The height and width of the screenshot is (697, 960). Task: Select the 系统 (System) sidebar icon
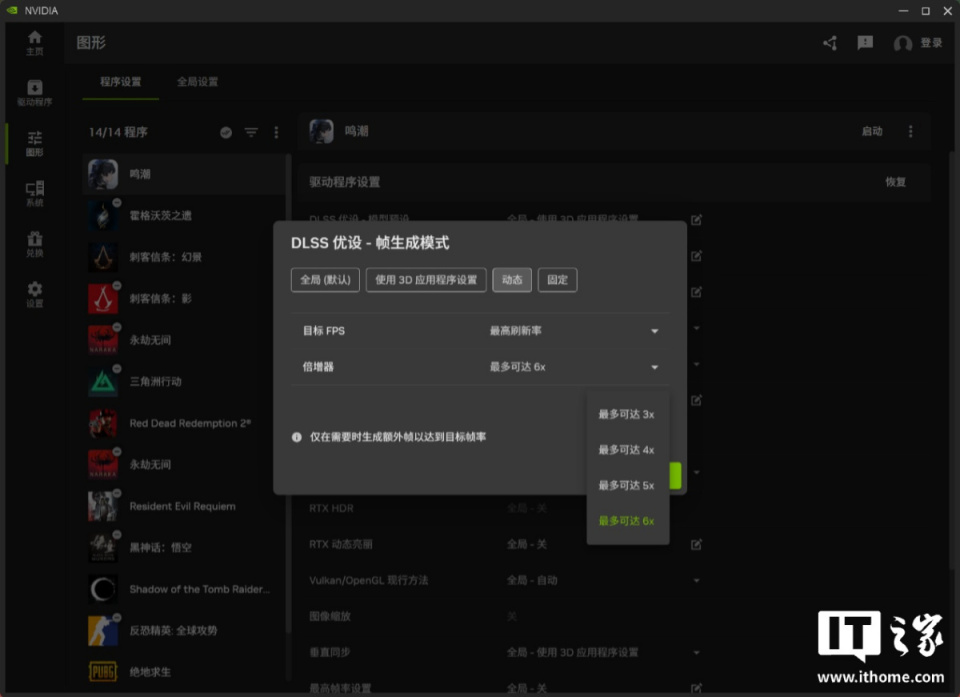33,191
